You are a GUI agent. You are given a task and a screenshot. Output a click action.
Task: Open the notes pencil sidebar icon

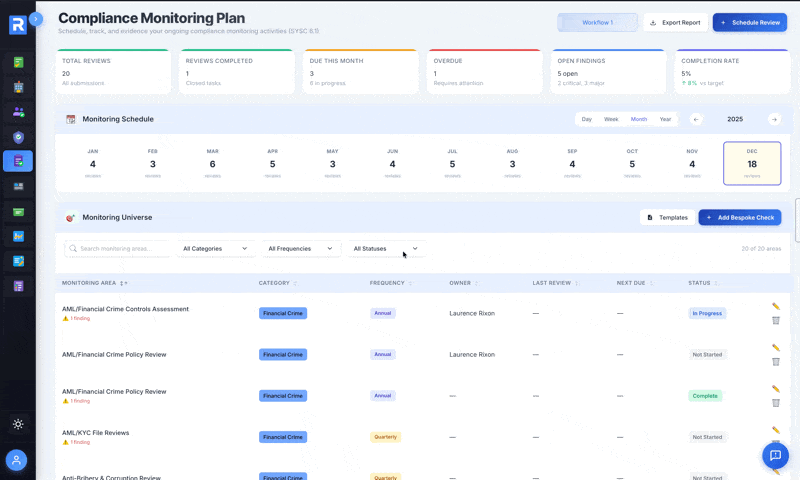[x=18, y=261]
